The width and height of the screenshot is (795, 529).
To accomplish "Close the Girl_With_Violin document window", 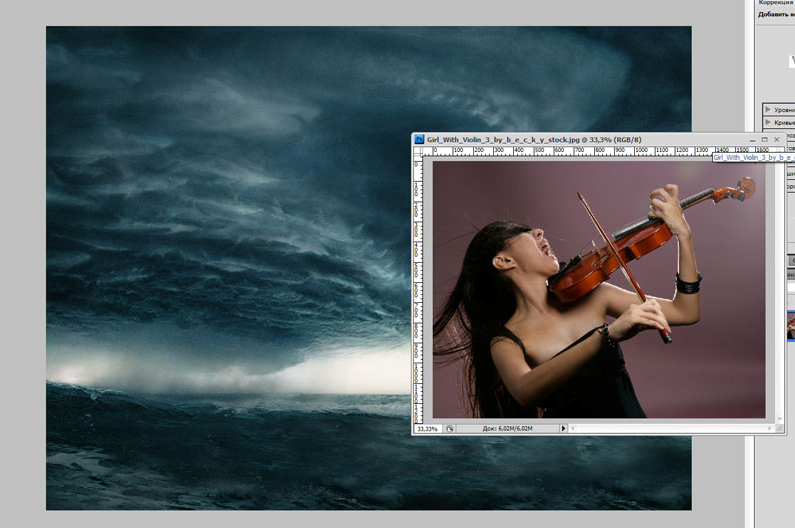I will click(777, 139).
